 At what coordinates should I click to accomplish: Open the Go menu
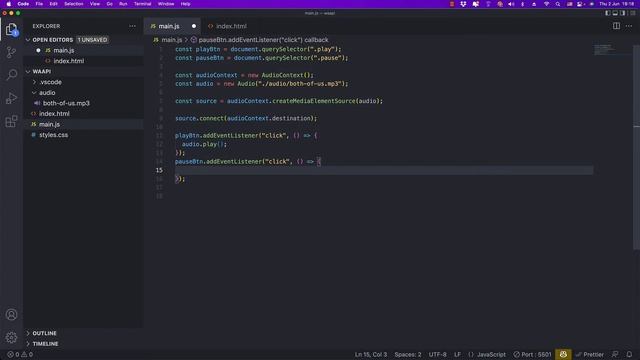[109, 4]
